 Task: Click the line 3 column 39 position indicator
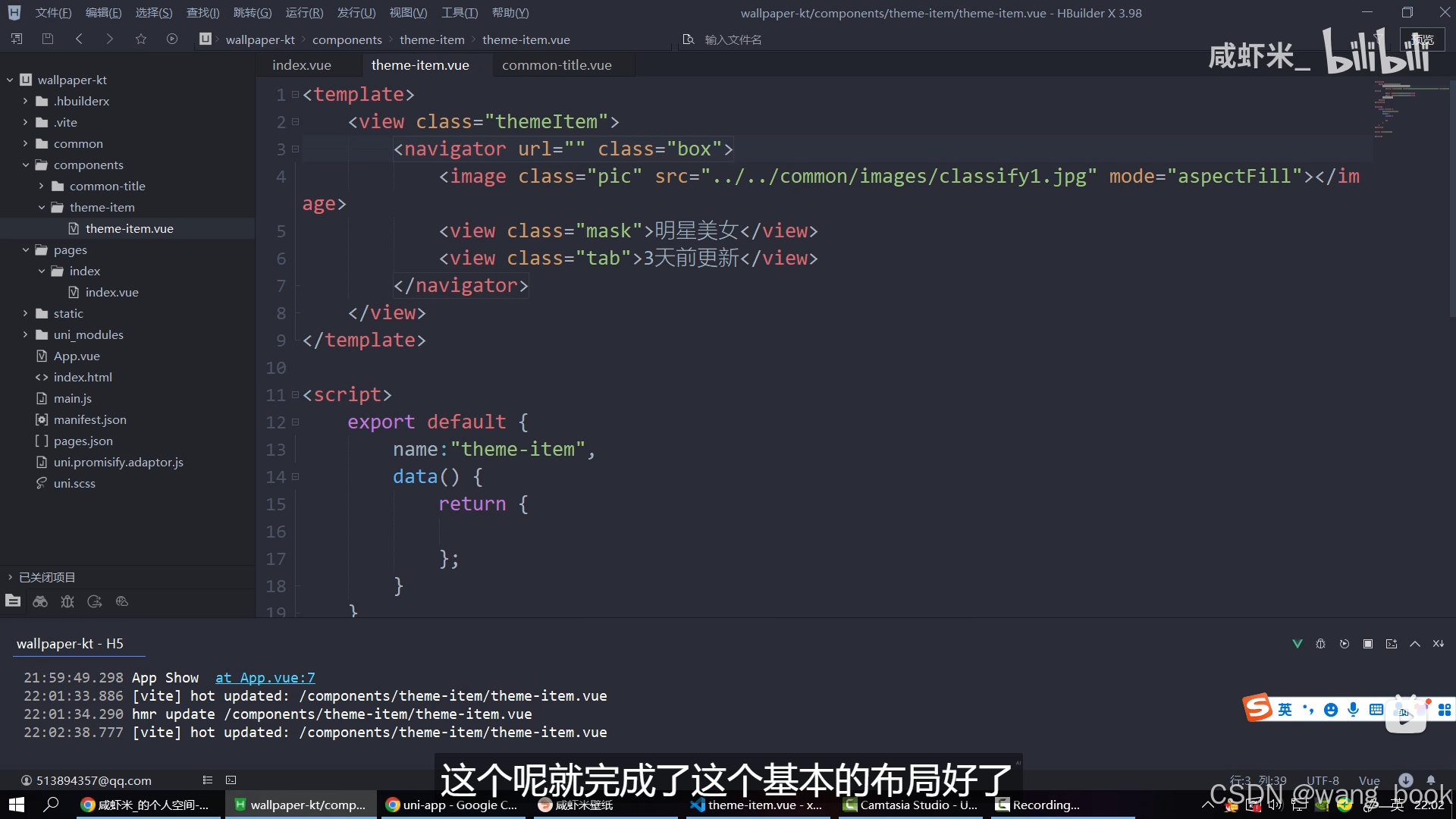1258,780
